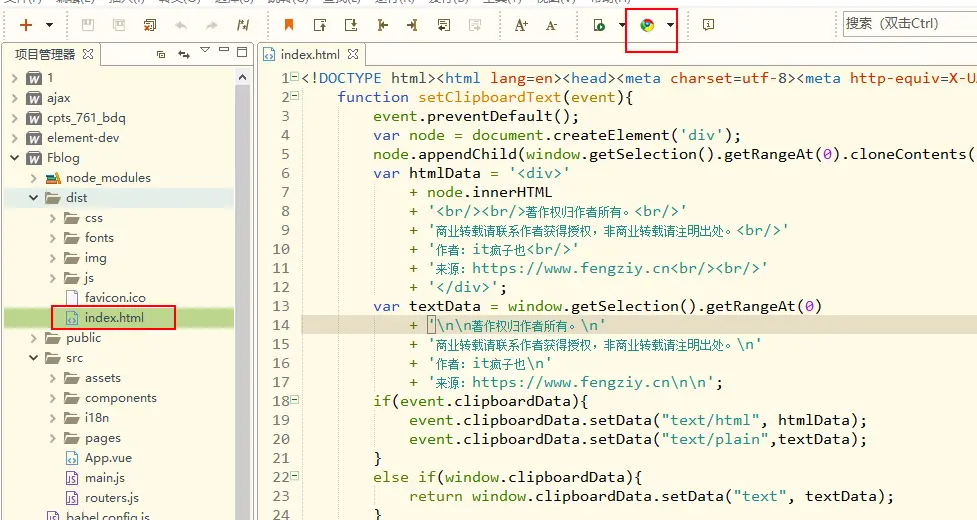The height and width of the screenshot is (520, 977).
Task: Click the orange bookmark icon
Action: pyautogui.click(x=288, y=25)
